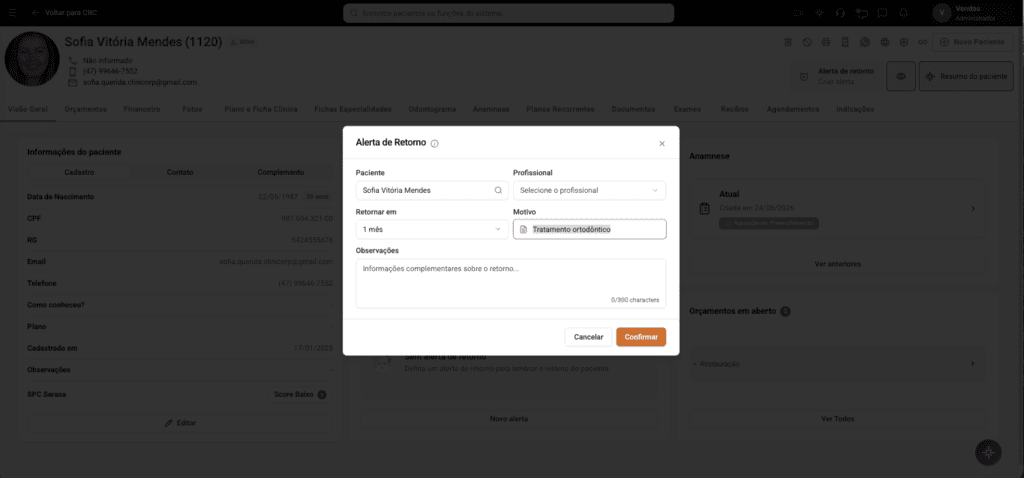Toggle eye visibility button
This screenshot has width=1024, height=478.
tap(901, 76)
